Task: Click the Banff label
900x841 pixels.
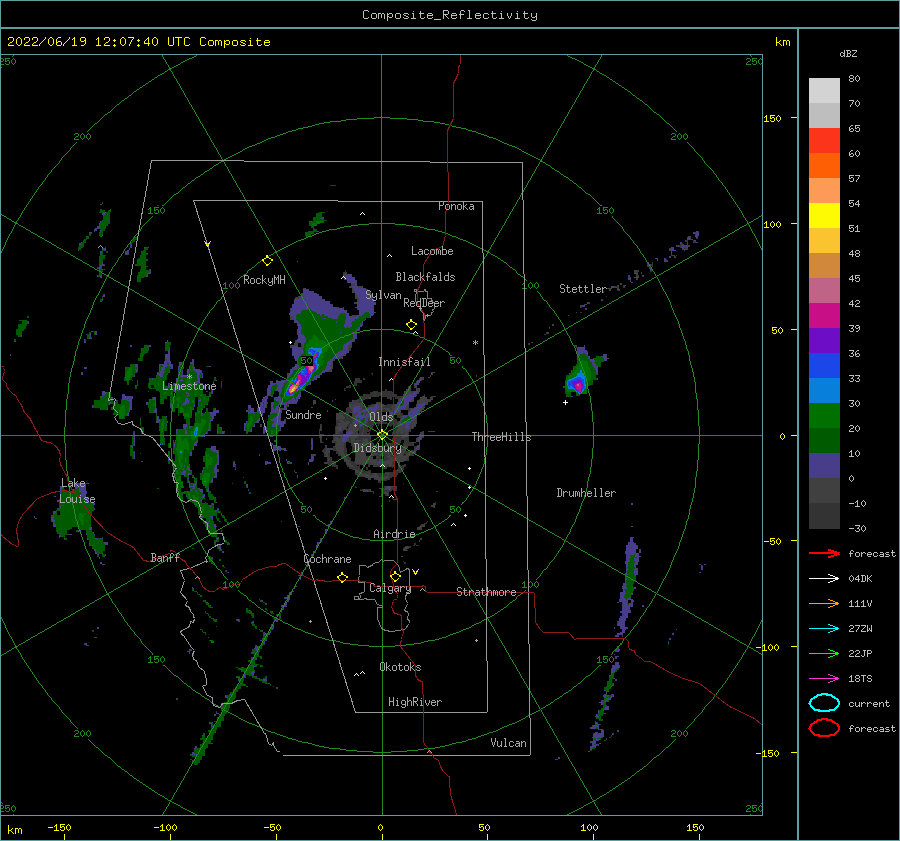Action: tap(165, 557)
